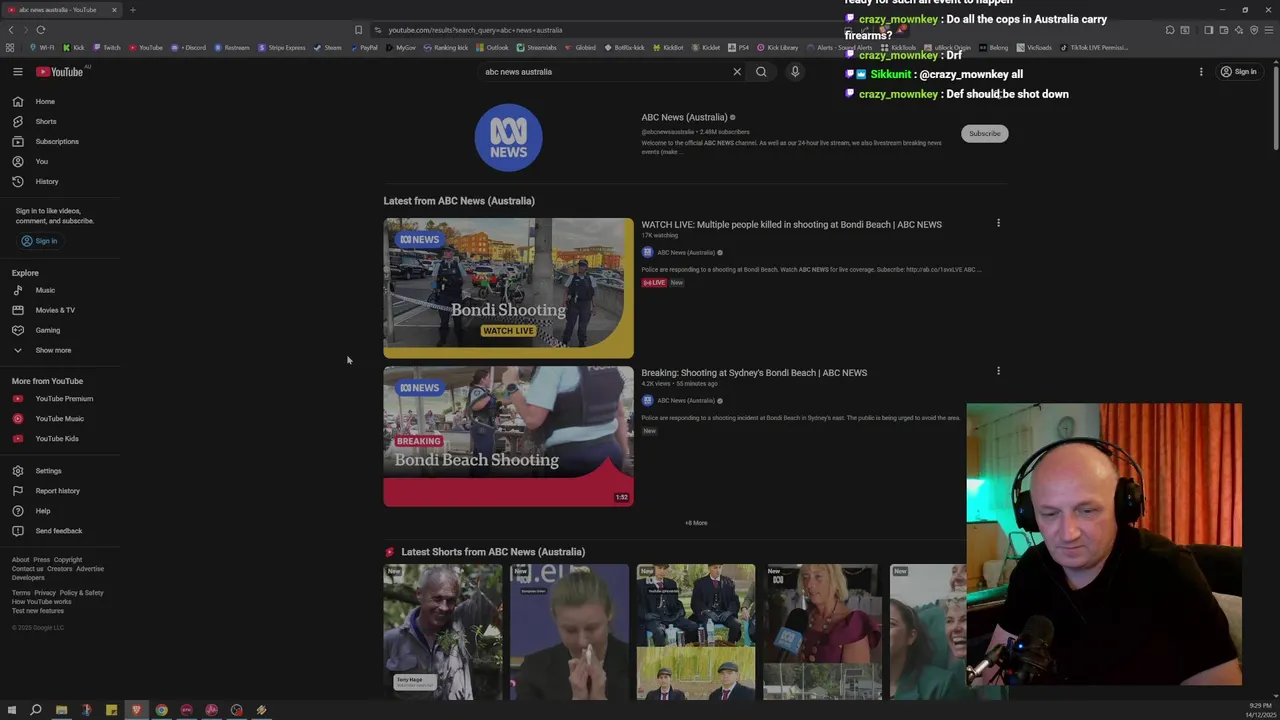Open Kick bookmark
The image size is (1280, 720).
point(74,47)
